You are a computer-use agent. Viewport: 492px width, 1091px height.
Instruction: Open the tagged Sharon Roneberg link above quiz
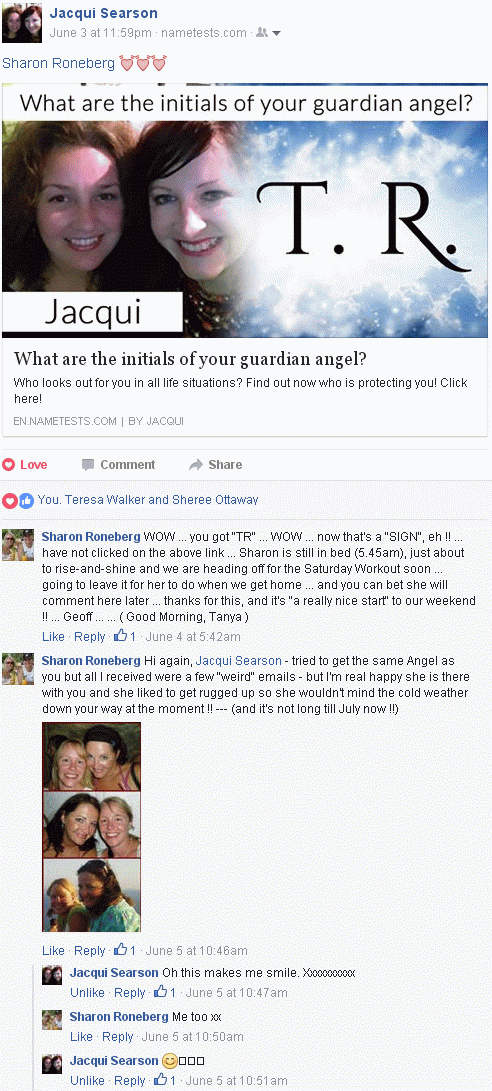coord(58,63)
